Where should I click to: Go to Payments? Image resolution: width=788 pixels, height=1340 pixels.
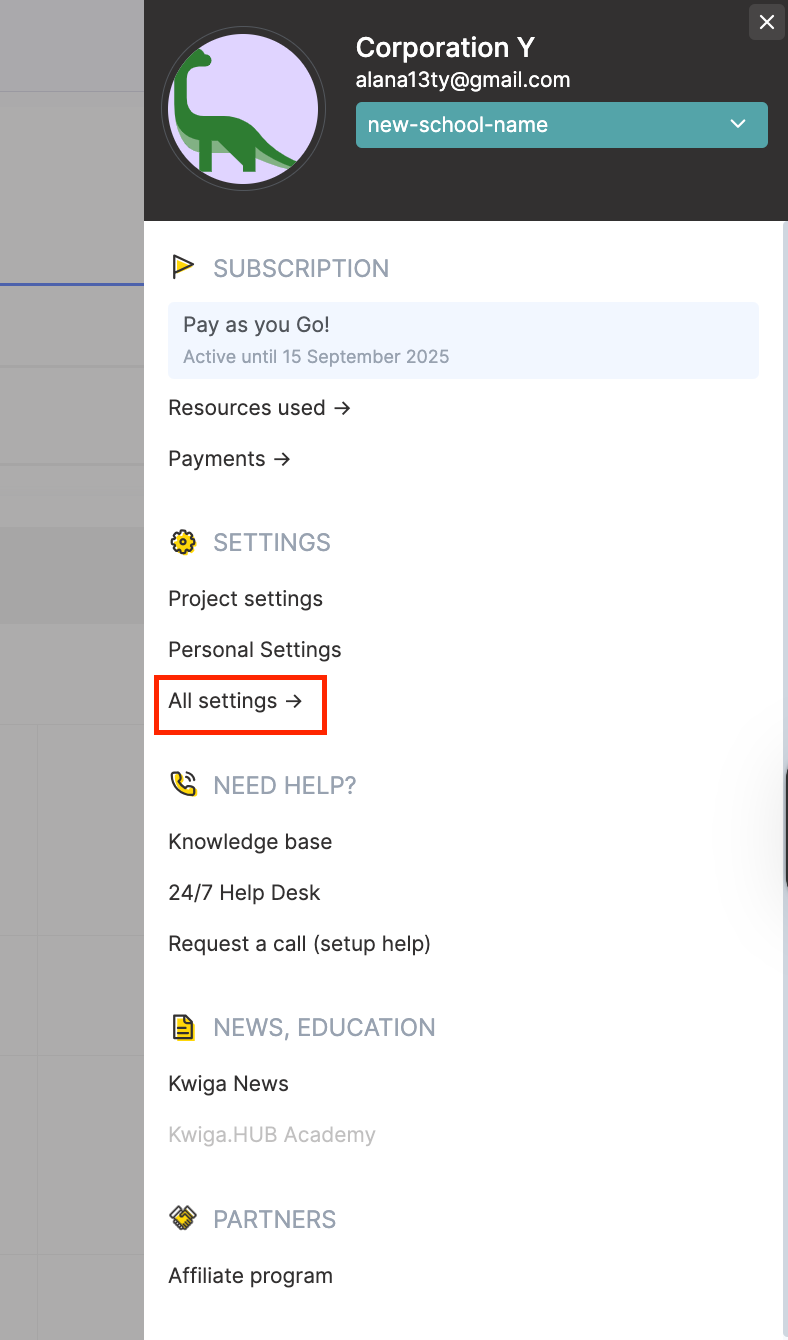229,459
